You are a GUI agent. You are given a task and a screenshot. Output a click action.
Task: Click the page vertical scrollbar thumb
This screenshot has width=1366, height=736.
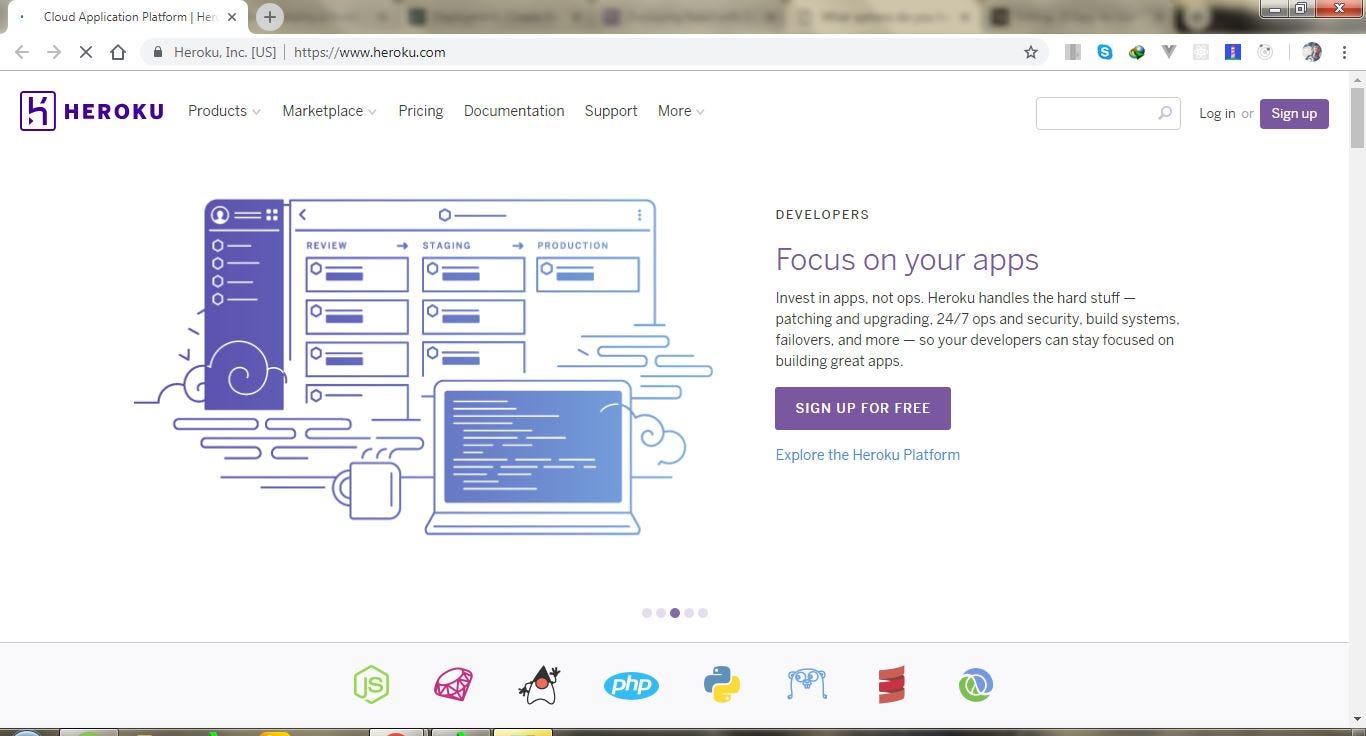[x=1357, y=118]
